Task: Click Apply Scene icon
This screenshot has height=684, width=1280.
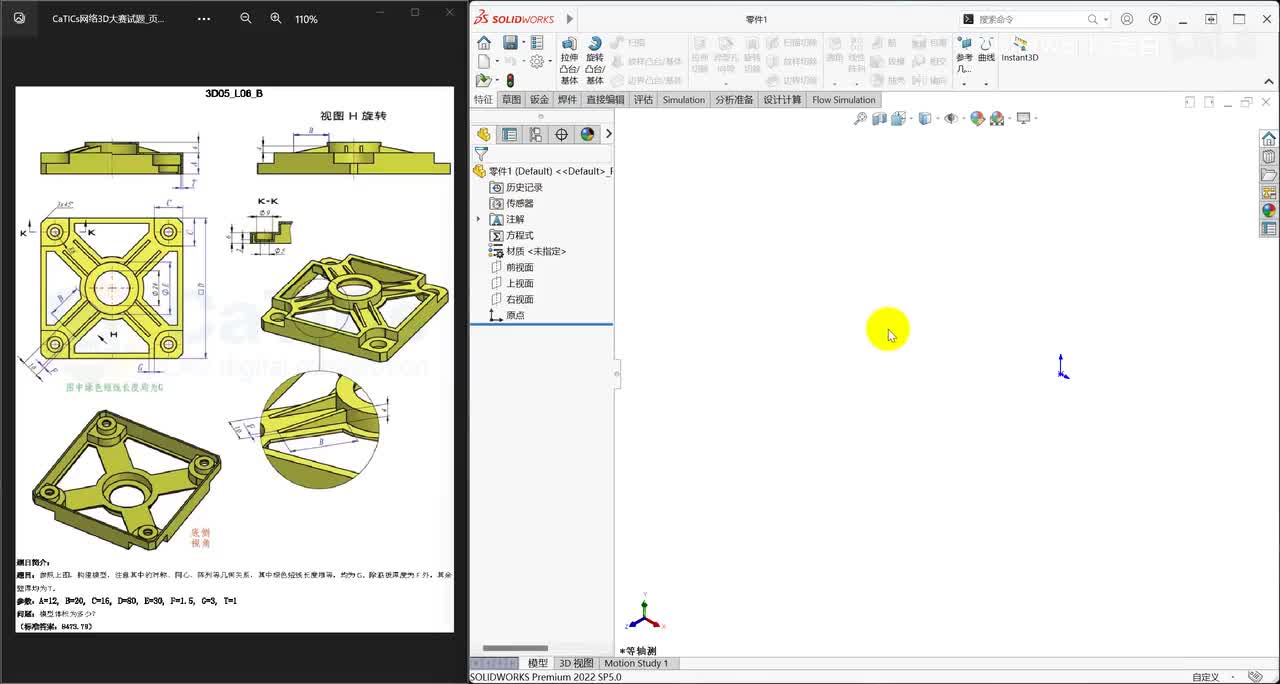Action: pos(997,118)
